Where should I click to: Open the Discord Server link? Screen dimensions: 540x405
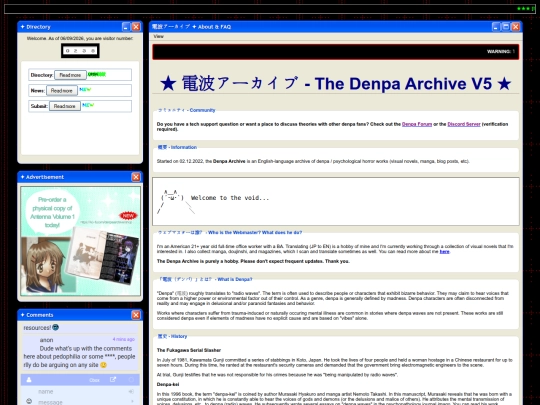(464, 124)
